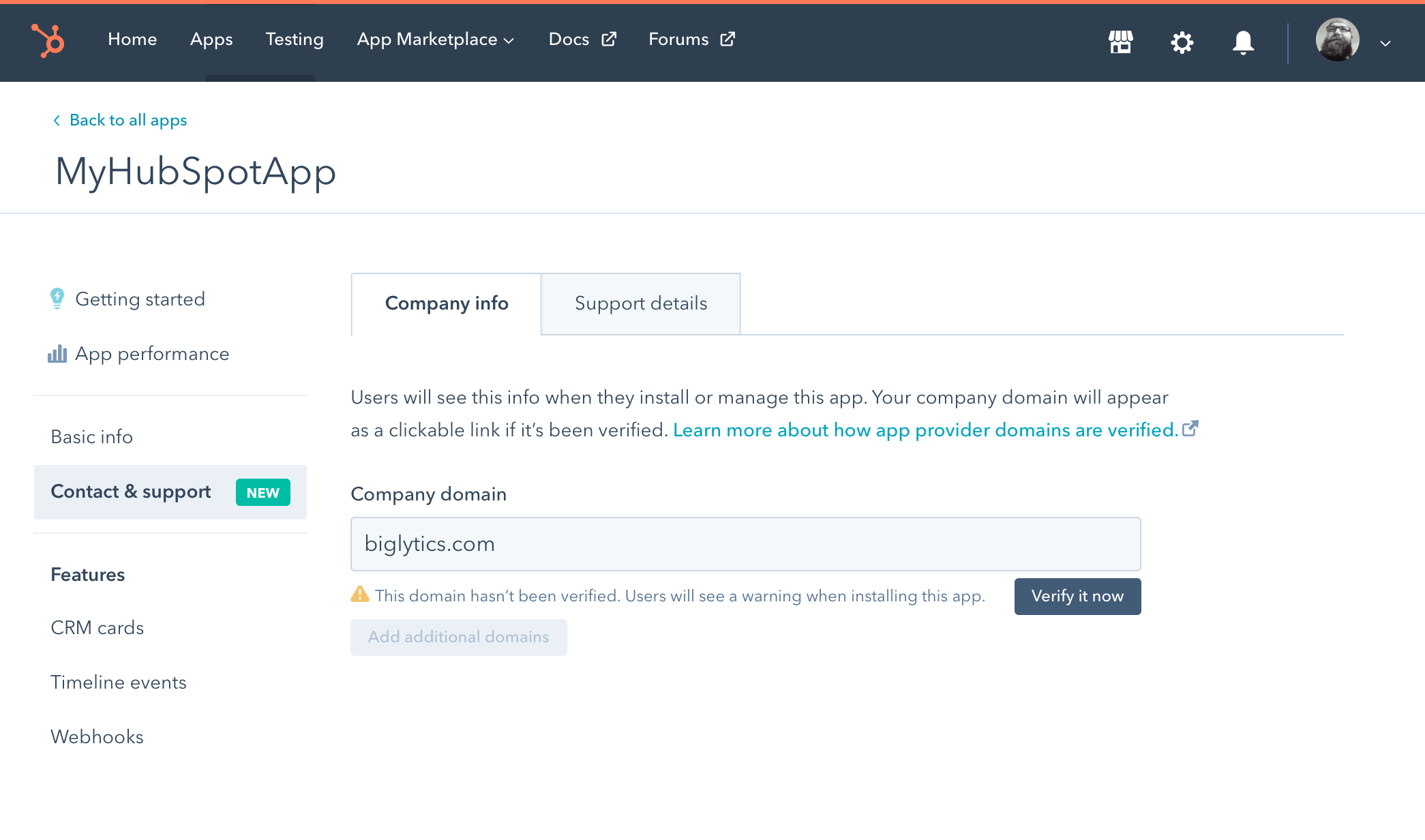1425x840 pixels.
Task: Open Docs external link
Action: (582, 40)
